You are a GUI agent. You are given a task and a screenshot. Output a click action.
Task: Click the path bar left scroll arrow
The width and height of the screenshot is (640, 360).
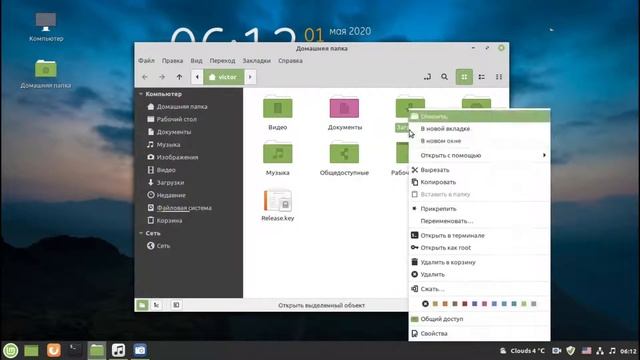point(197,77)
